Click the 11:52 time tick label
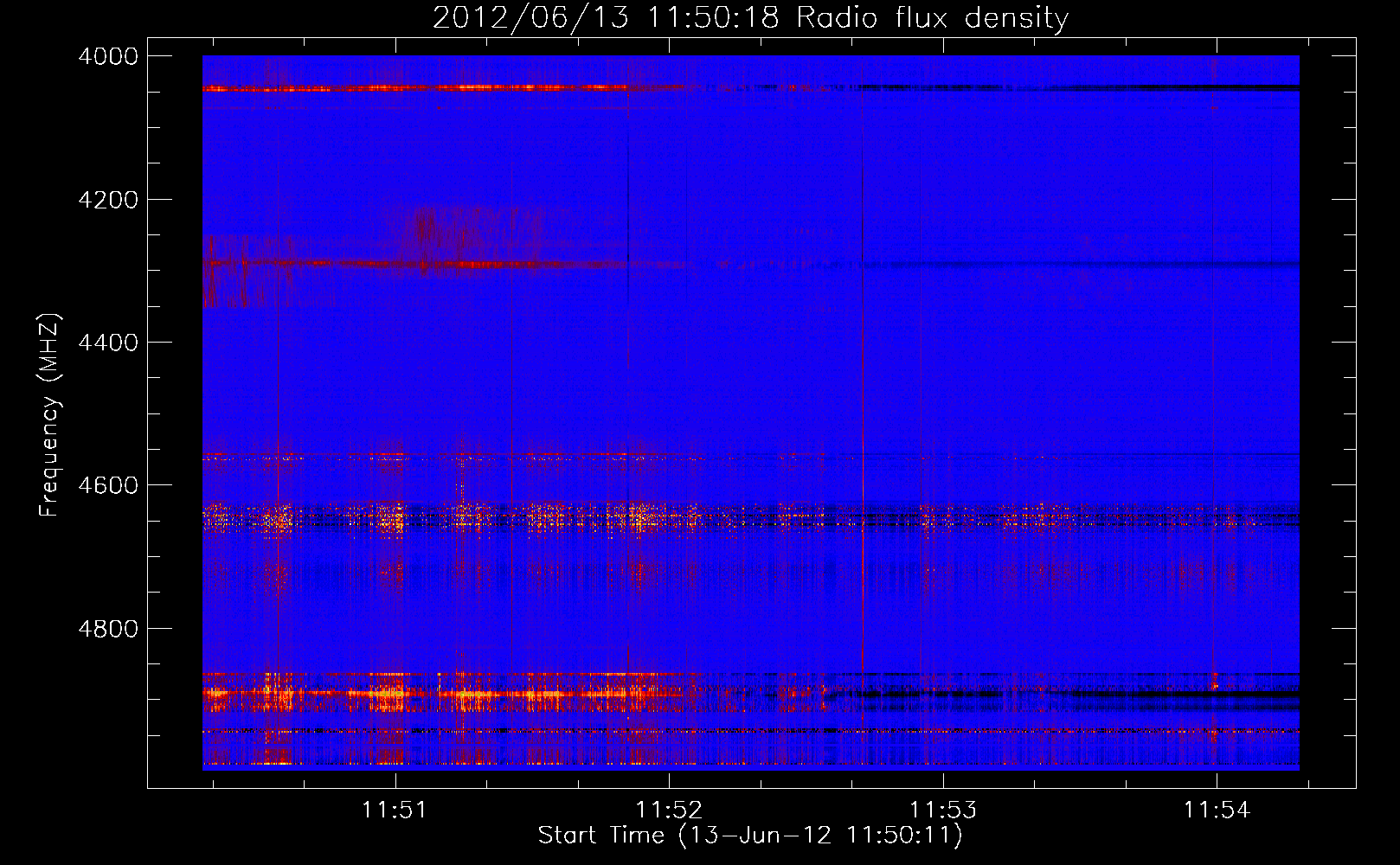The width and height of the screenshot is (1400, 865). 669,811
